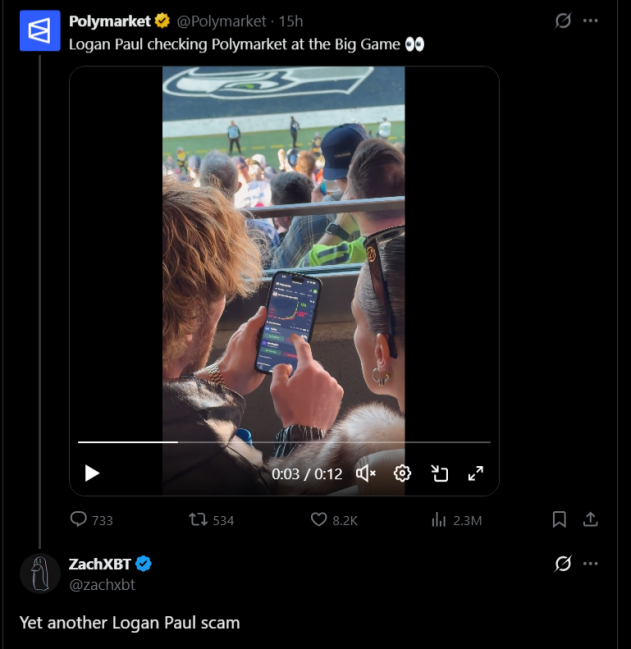631x649 pixels.
Task: Bookmark the Polymarket post
Action: [x=560, y=519]
